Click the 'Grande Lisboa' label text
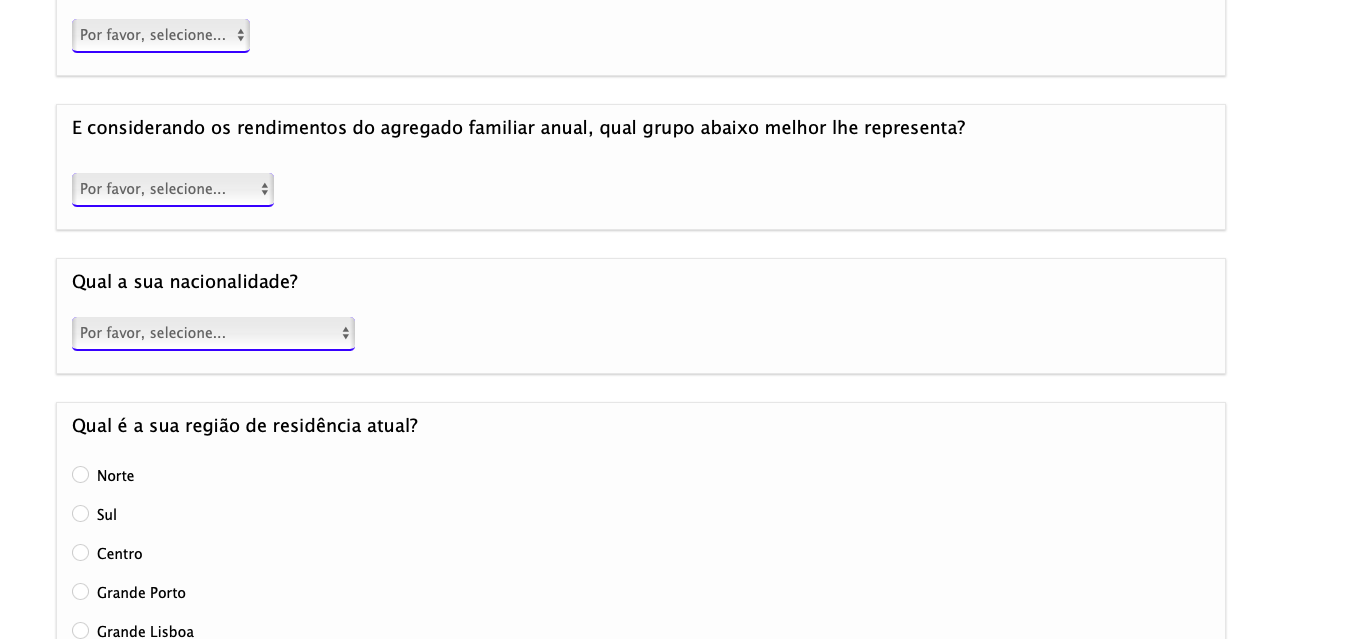The image size is (1361, 639). [145, 631]
